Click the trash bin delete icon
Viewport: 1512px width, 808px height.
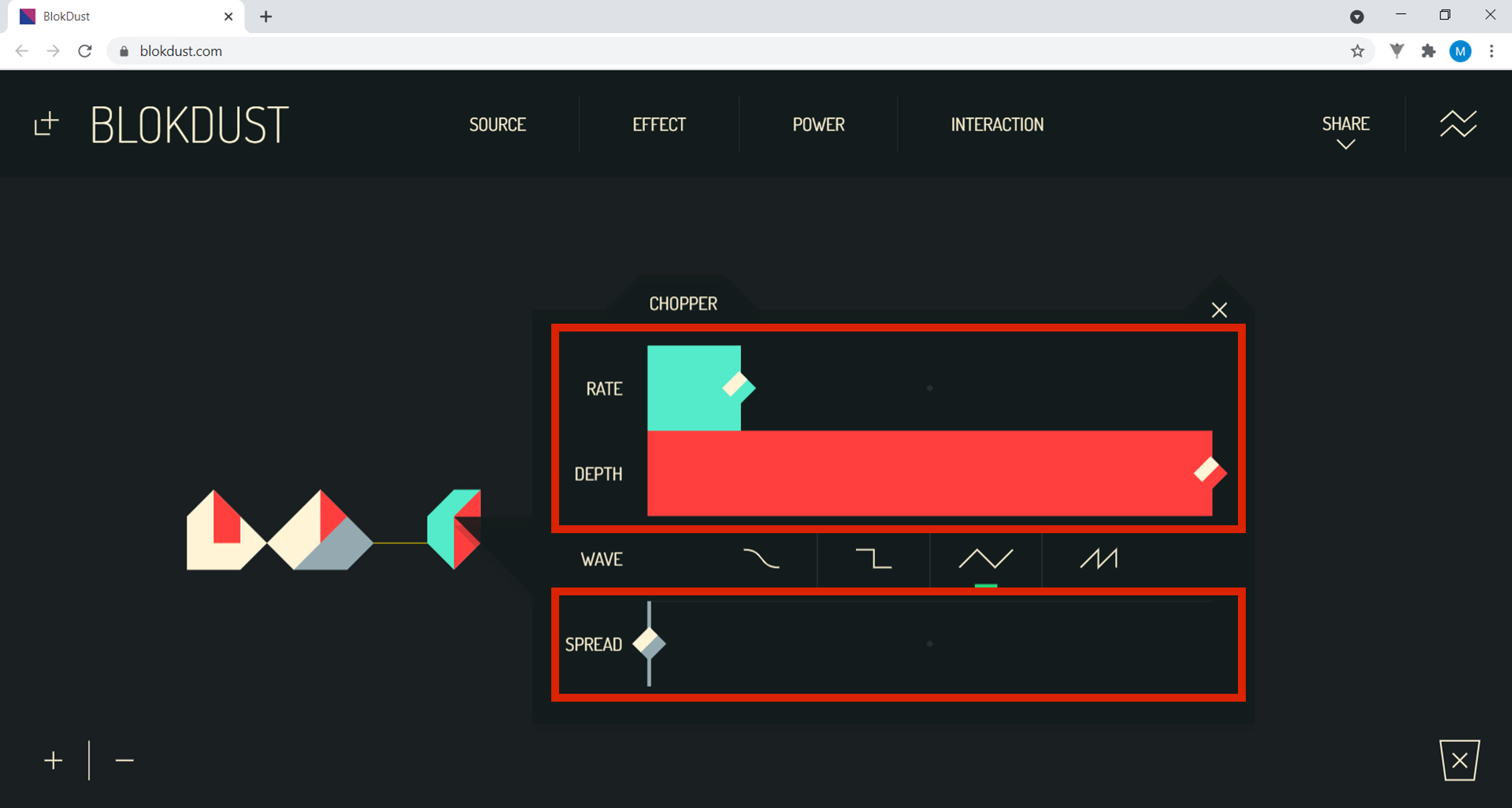pos(1460,760)
